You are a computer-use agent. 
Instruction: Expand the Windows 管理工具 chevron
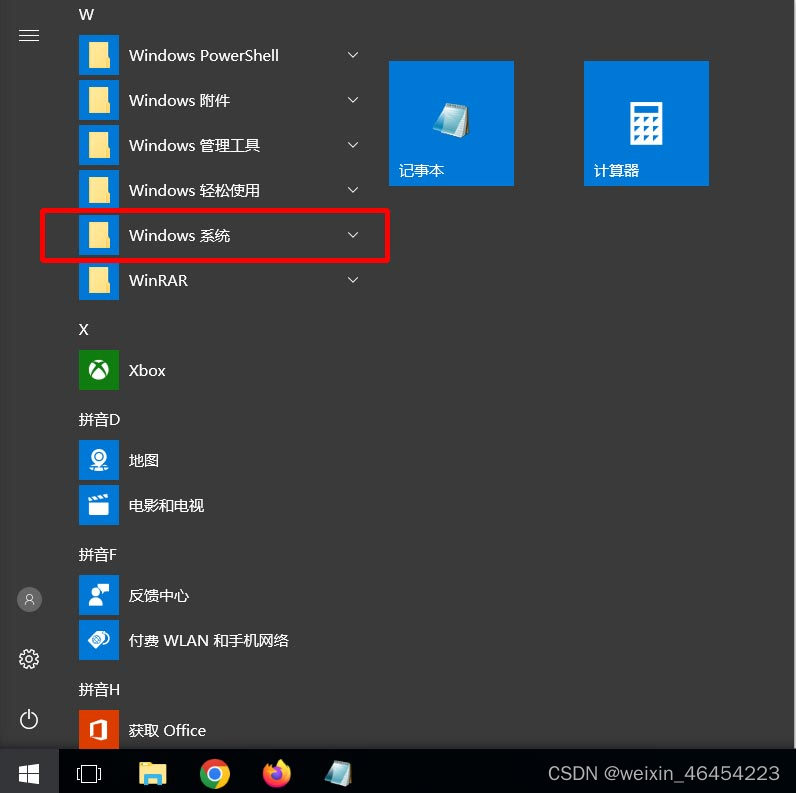(x=353, y=145)
